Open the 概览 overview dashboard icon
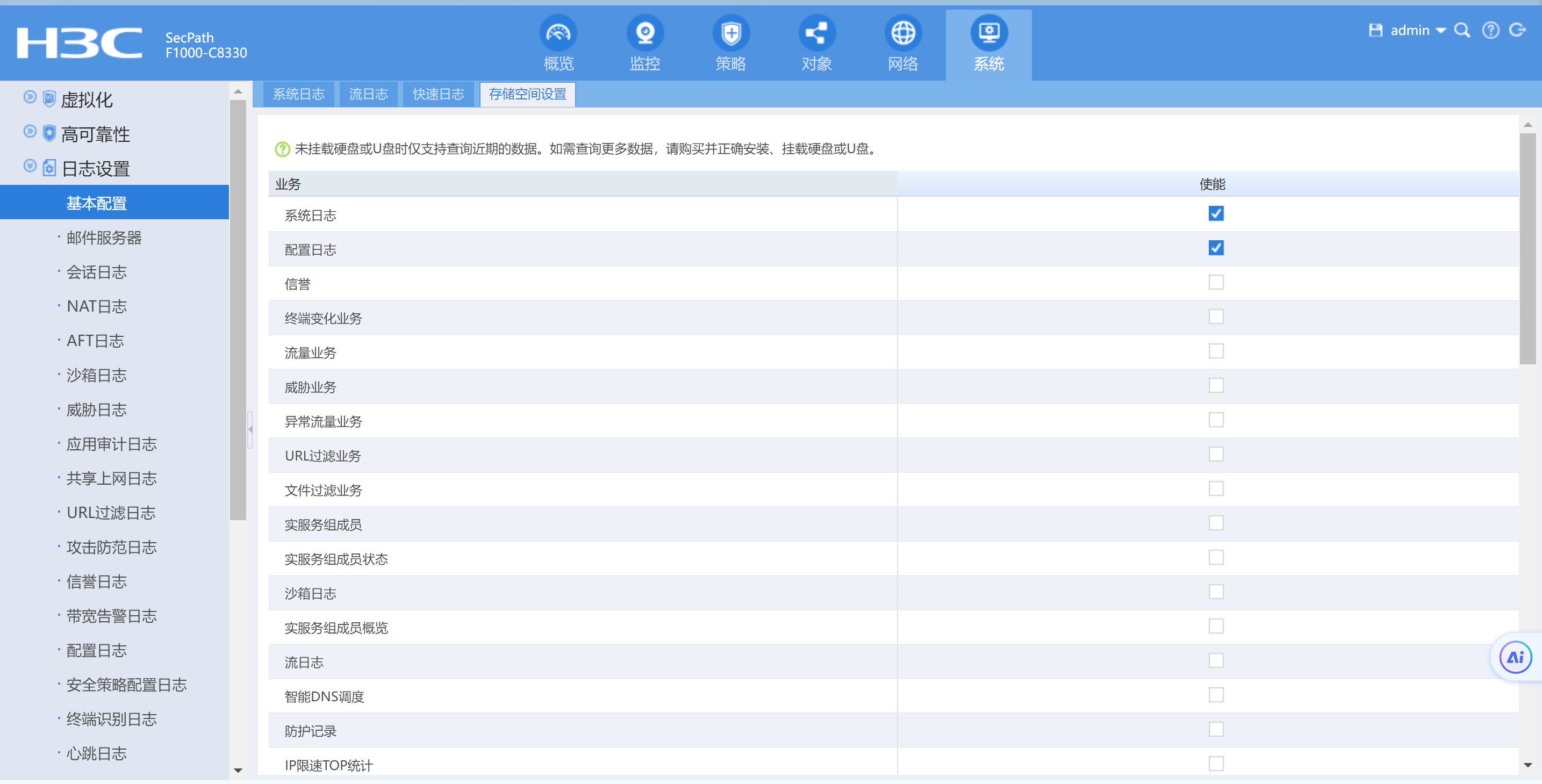 click(558, 33)
